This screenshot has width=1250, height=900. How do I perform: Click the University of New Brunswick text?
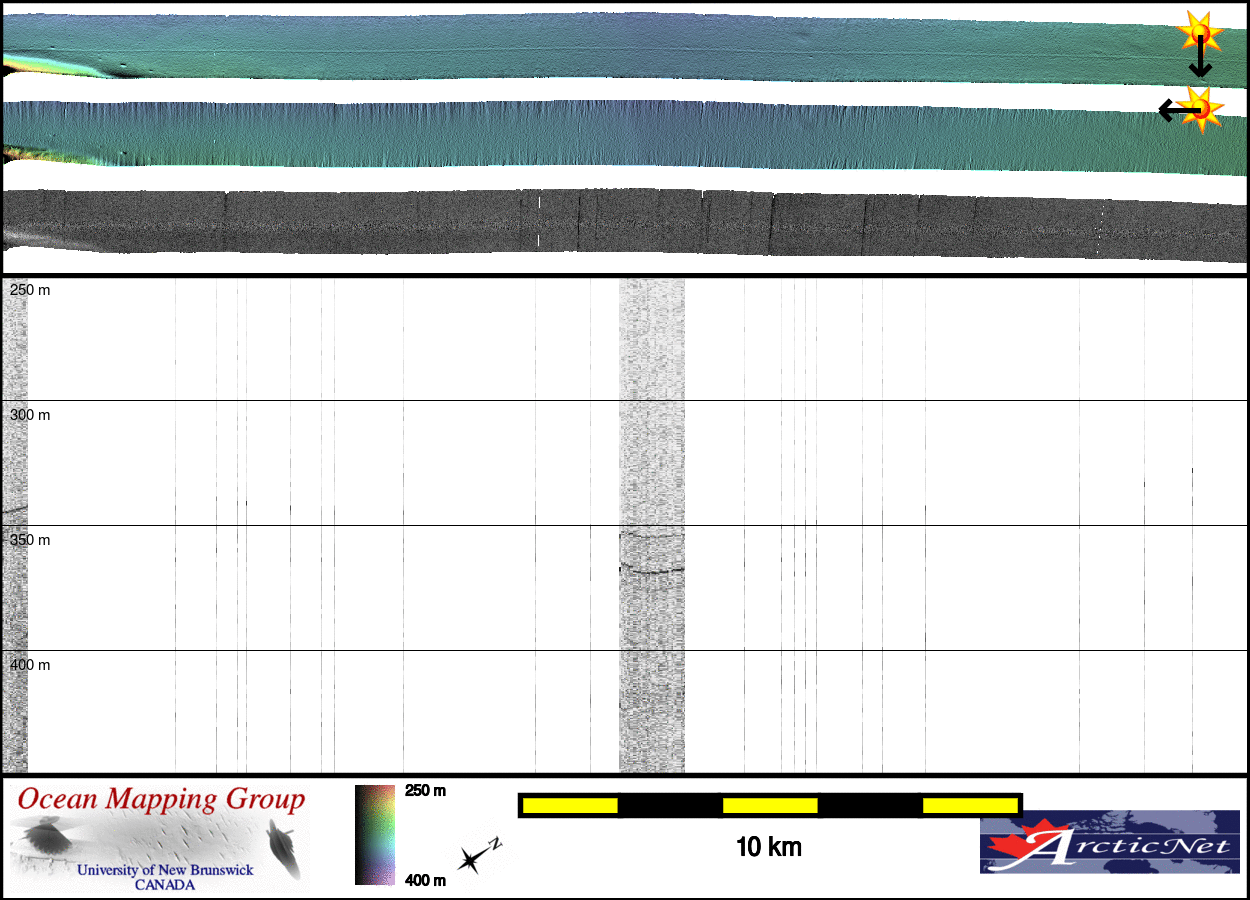pos(165,870)
